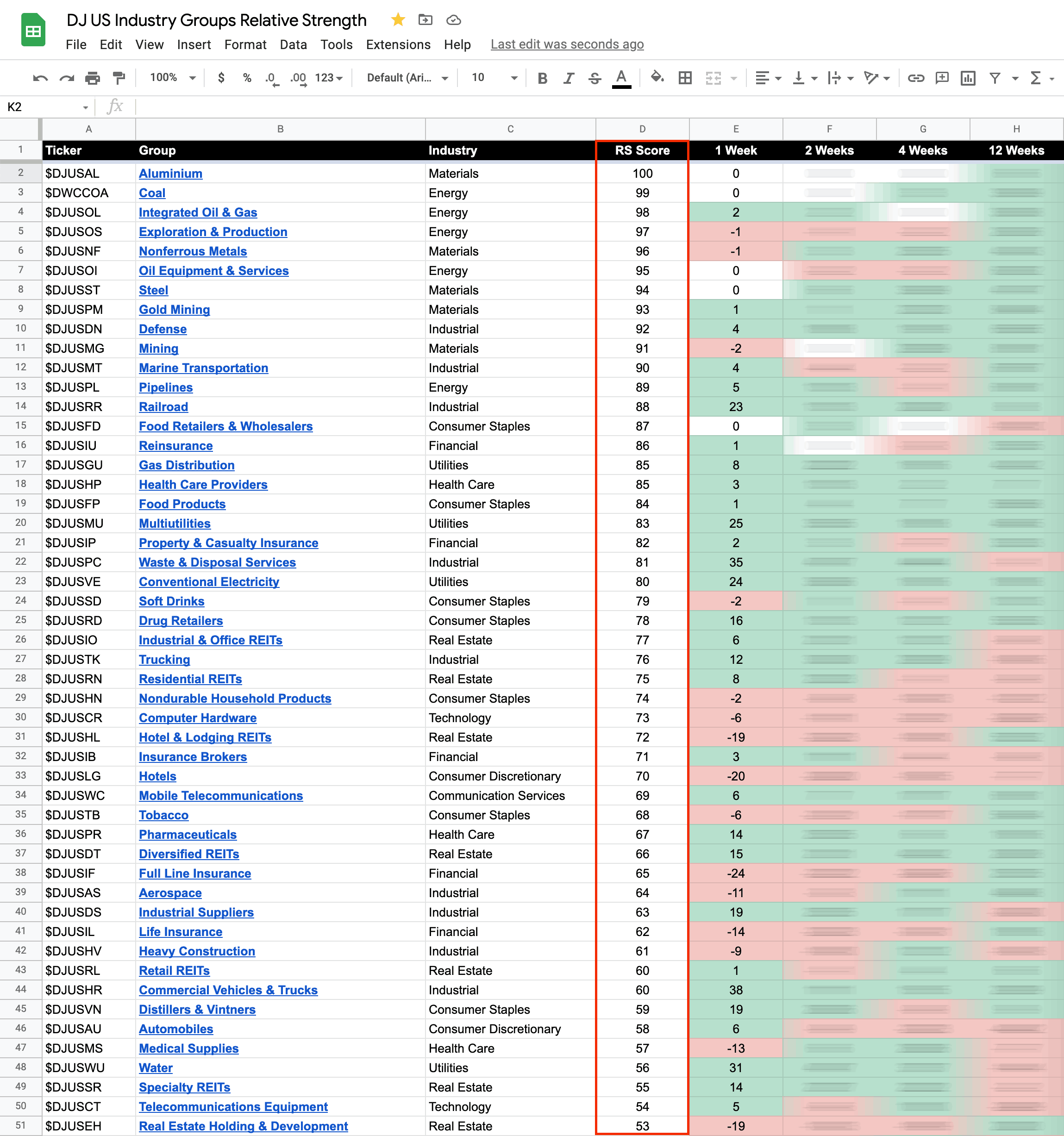Open text rotation dropdown
1064x1136 pixels.
[877, 78]
